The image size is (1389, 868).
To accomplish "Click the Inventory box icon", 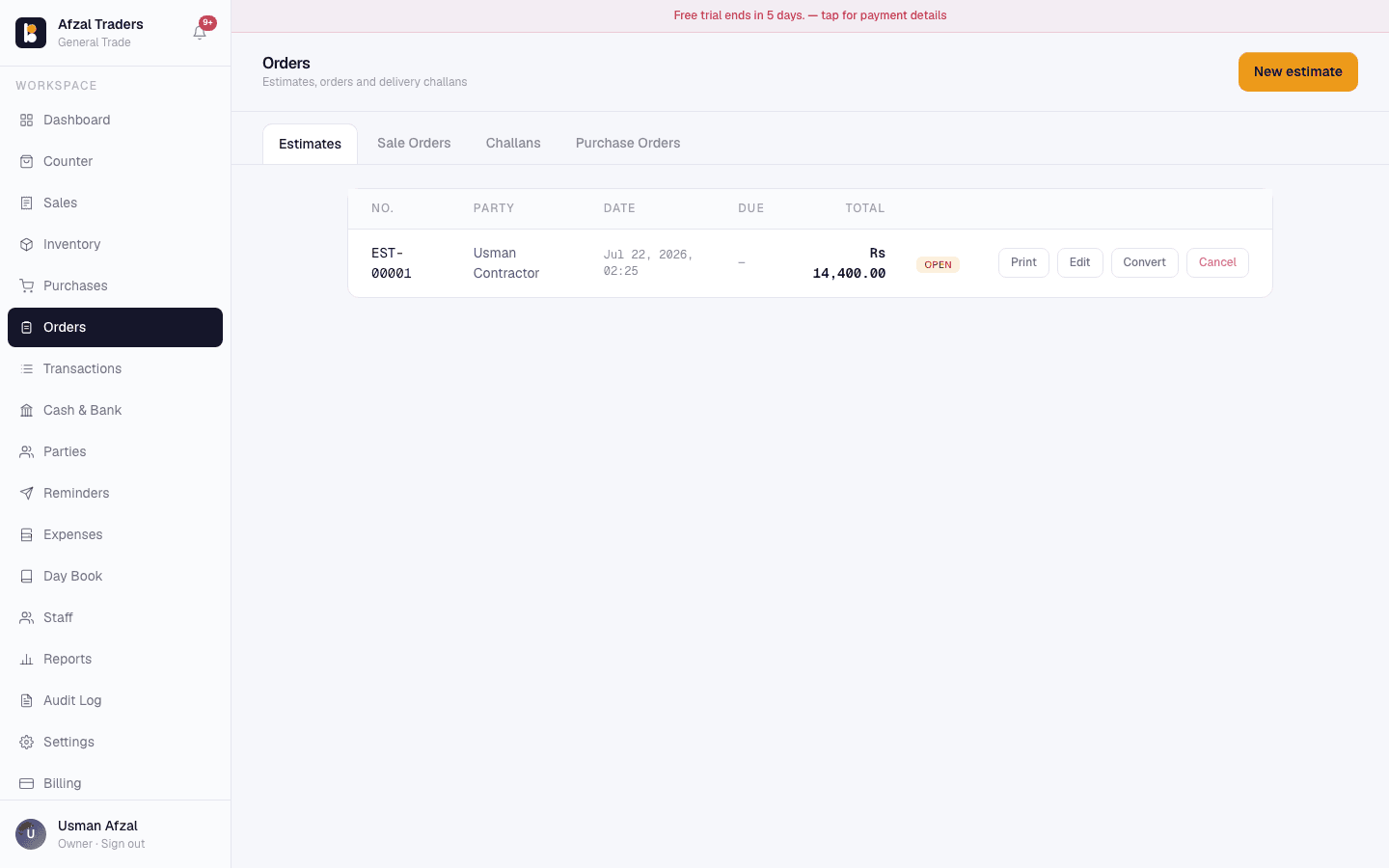I will [x=27, y=245].
